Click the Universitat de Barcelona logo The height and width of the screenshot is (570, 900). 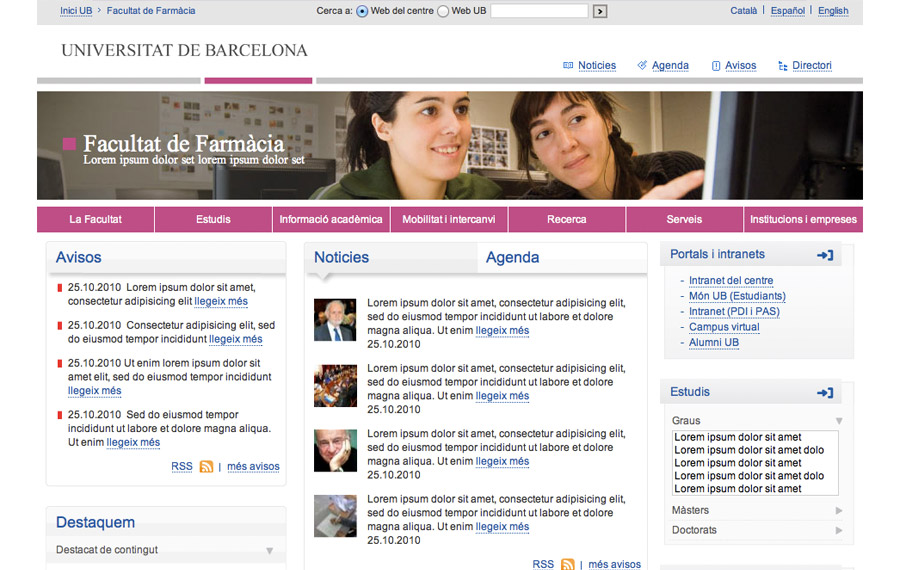[x=184, y=51]
